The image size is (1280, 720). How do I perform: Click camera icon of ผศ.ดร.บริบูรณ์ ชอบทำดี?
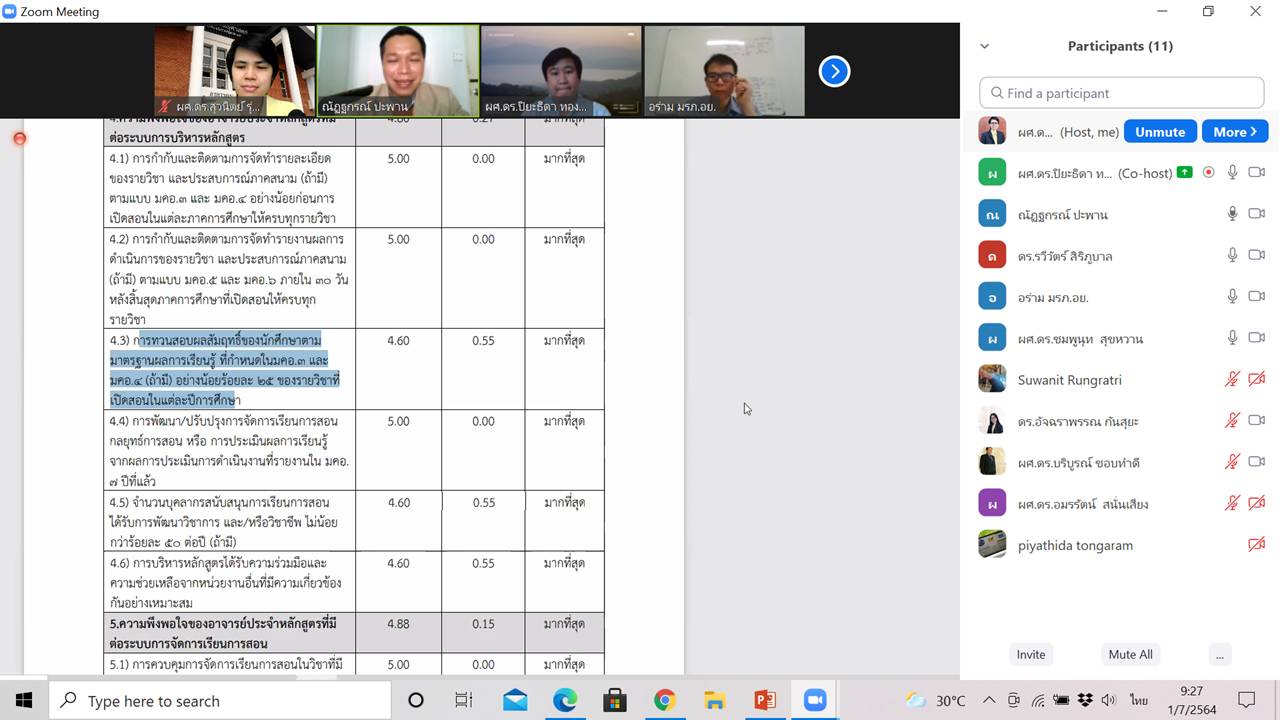click(x=1257, y=462)
